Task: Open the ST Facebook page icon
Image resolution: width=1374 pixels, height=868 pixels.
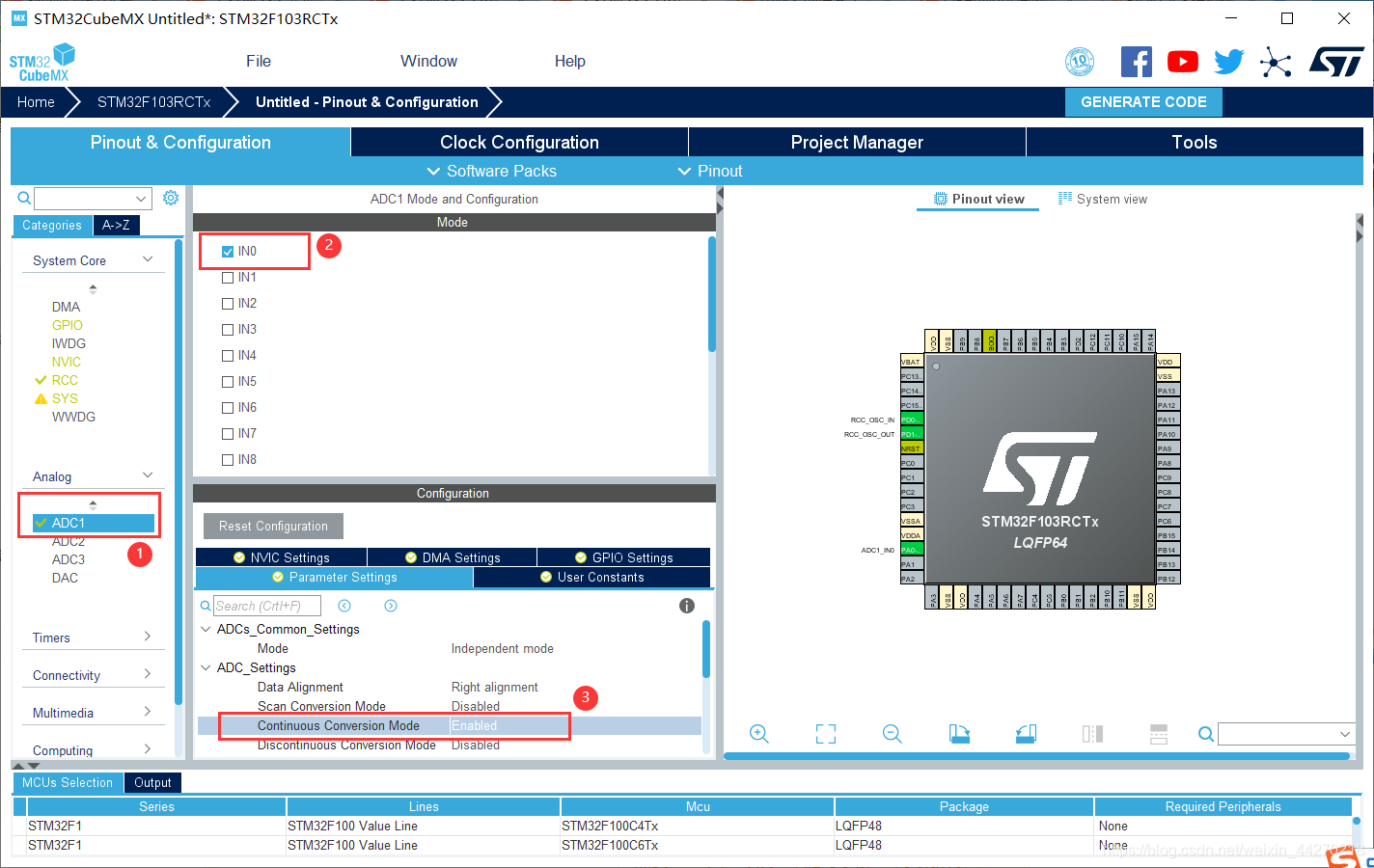Action: [x=1136, y=62]
